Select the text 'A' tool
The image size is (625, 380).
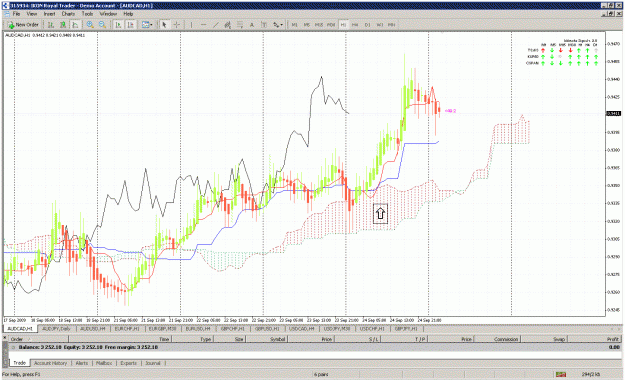[x=252, y=25]
